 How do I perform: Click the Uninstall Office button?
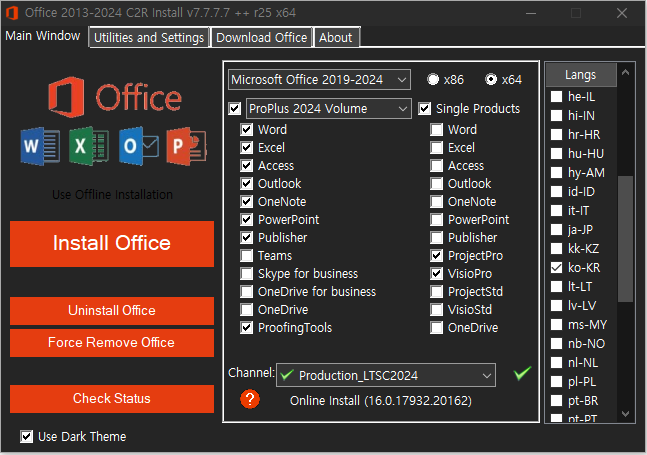pos(112,311)
